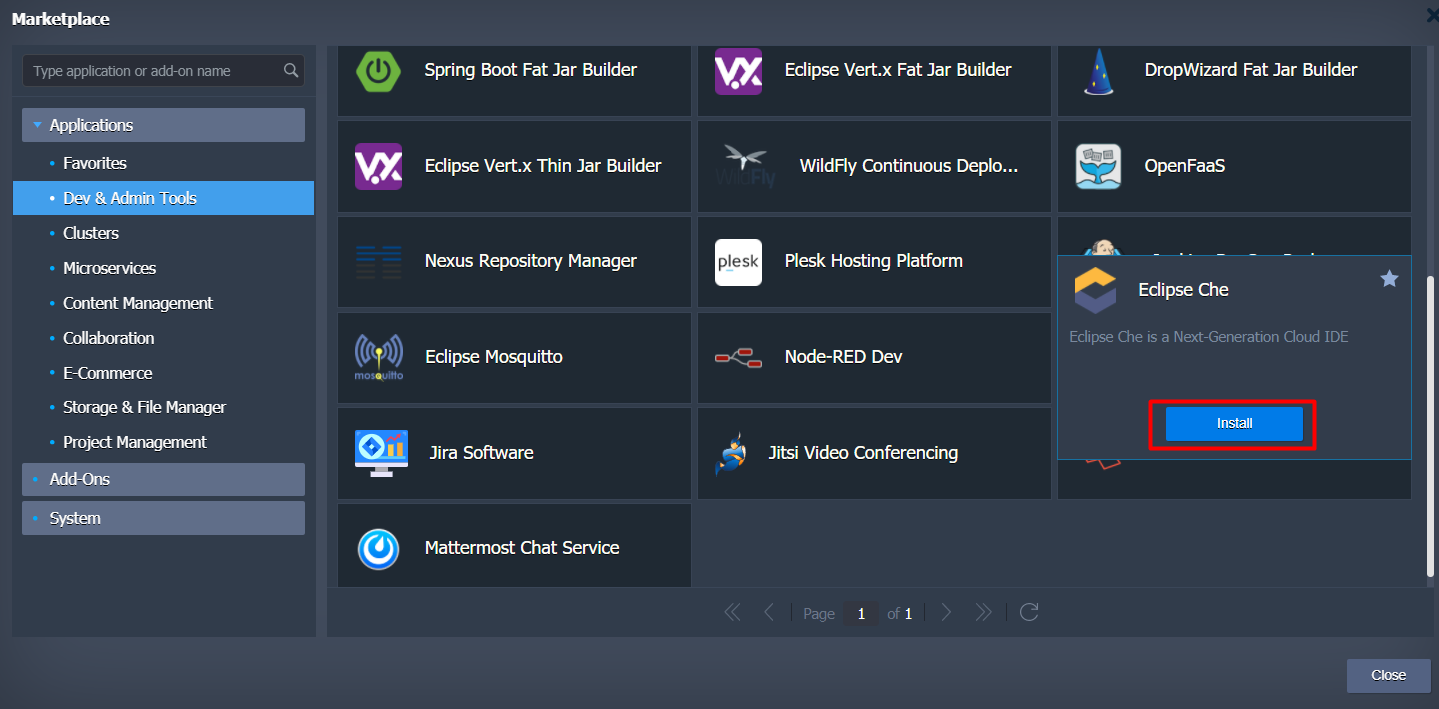This screenshot has width=1439, height=709.
Task: Focus the application search field
Action: click(x=163, y=71)
